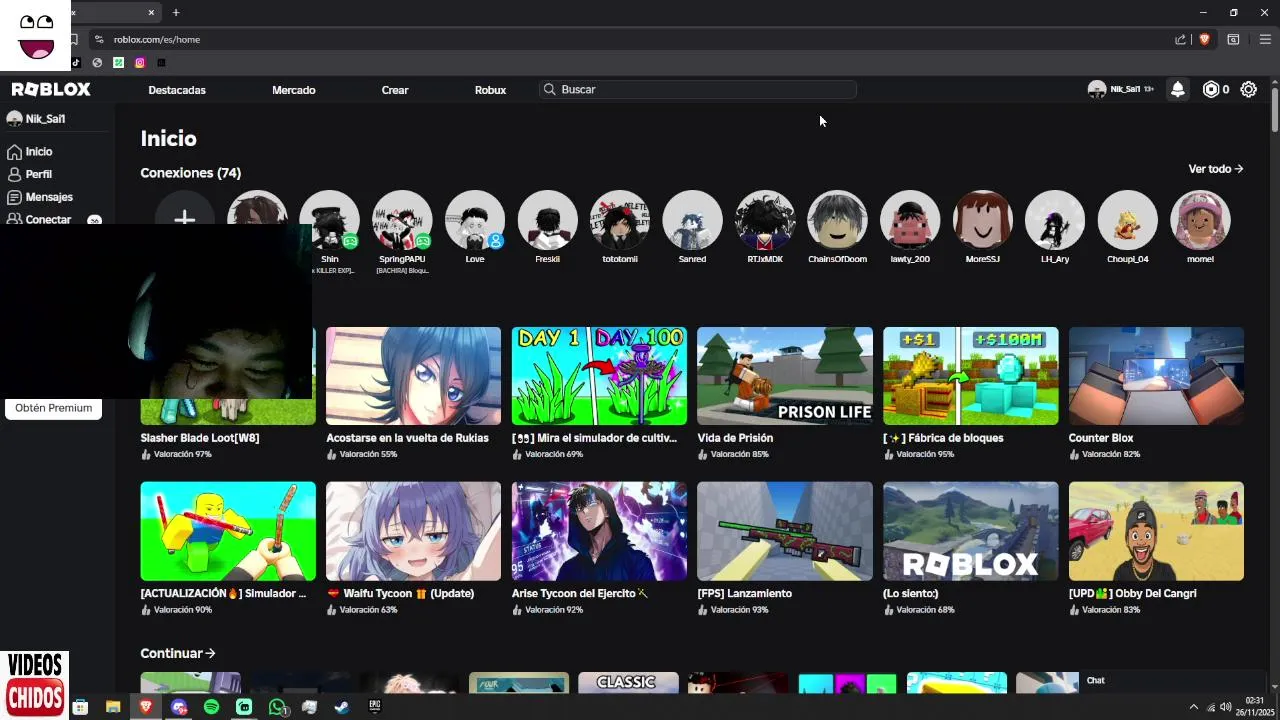Click the Roblox logo in the header
This screenshot has height=720, width=1280.
(x=51, y=89)
